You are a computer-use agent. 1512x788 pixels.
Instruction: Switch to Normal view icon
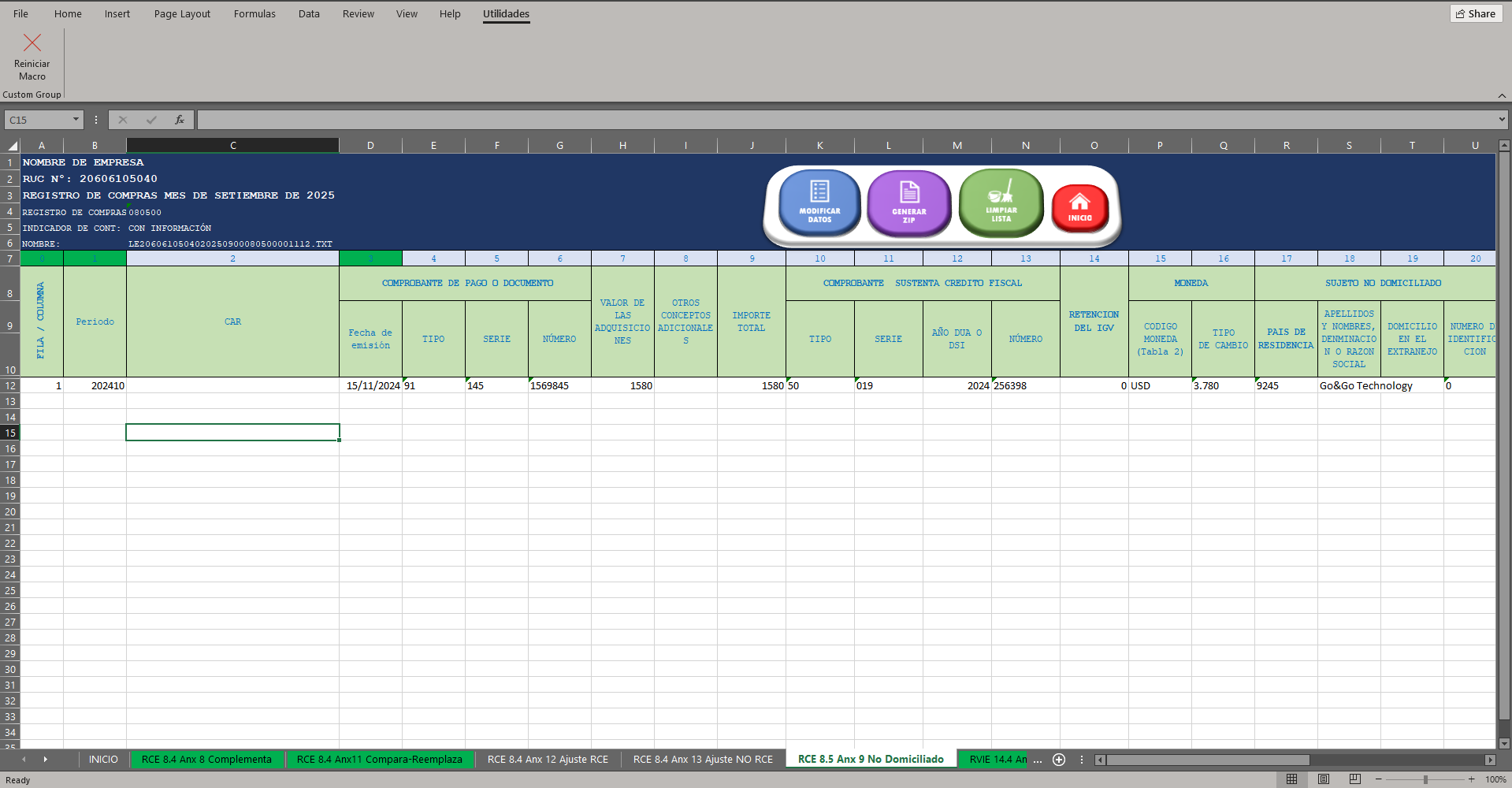1291,779
